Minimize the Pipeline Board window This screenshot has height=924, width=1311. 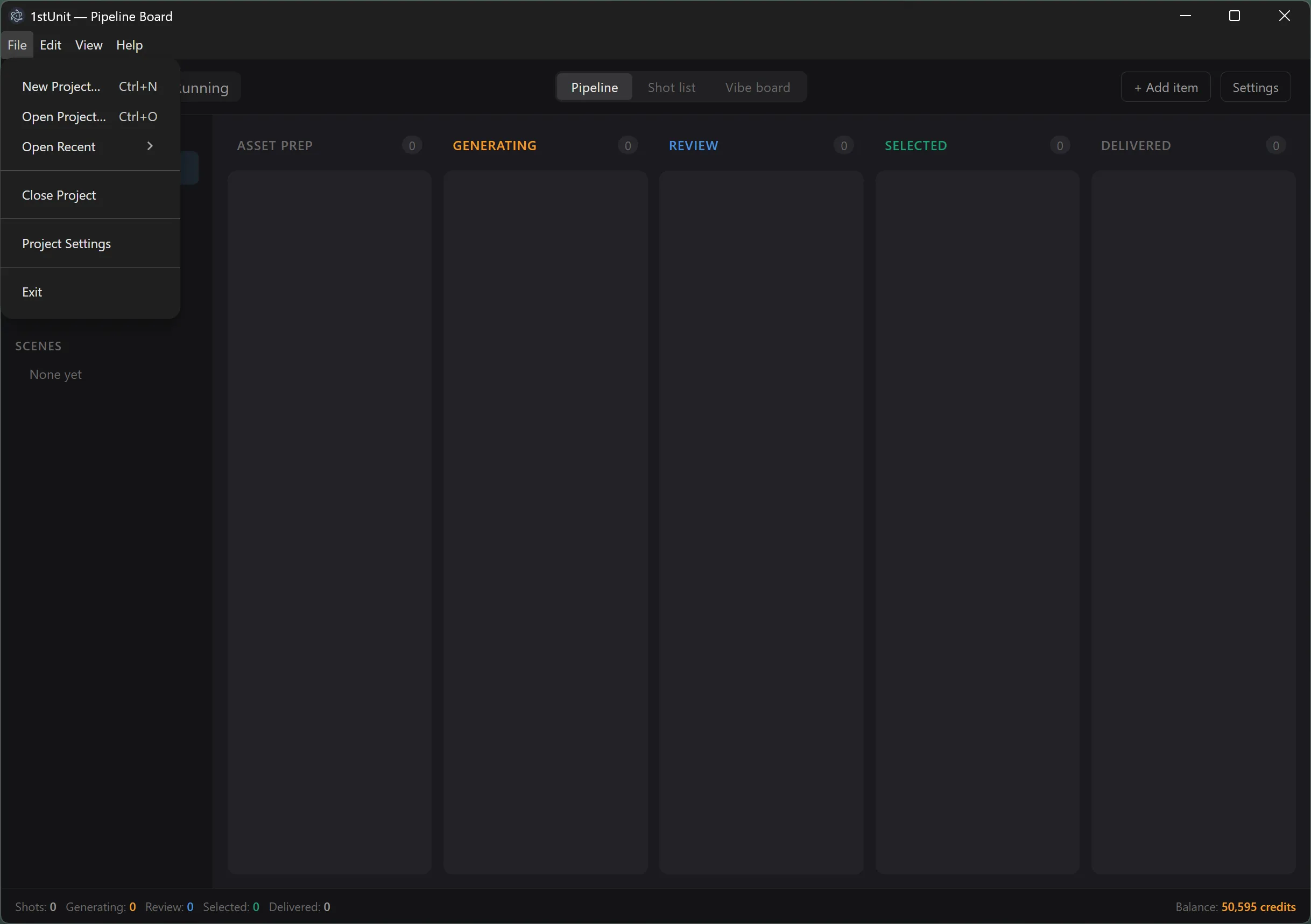coord(1185,16)
